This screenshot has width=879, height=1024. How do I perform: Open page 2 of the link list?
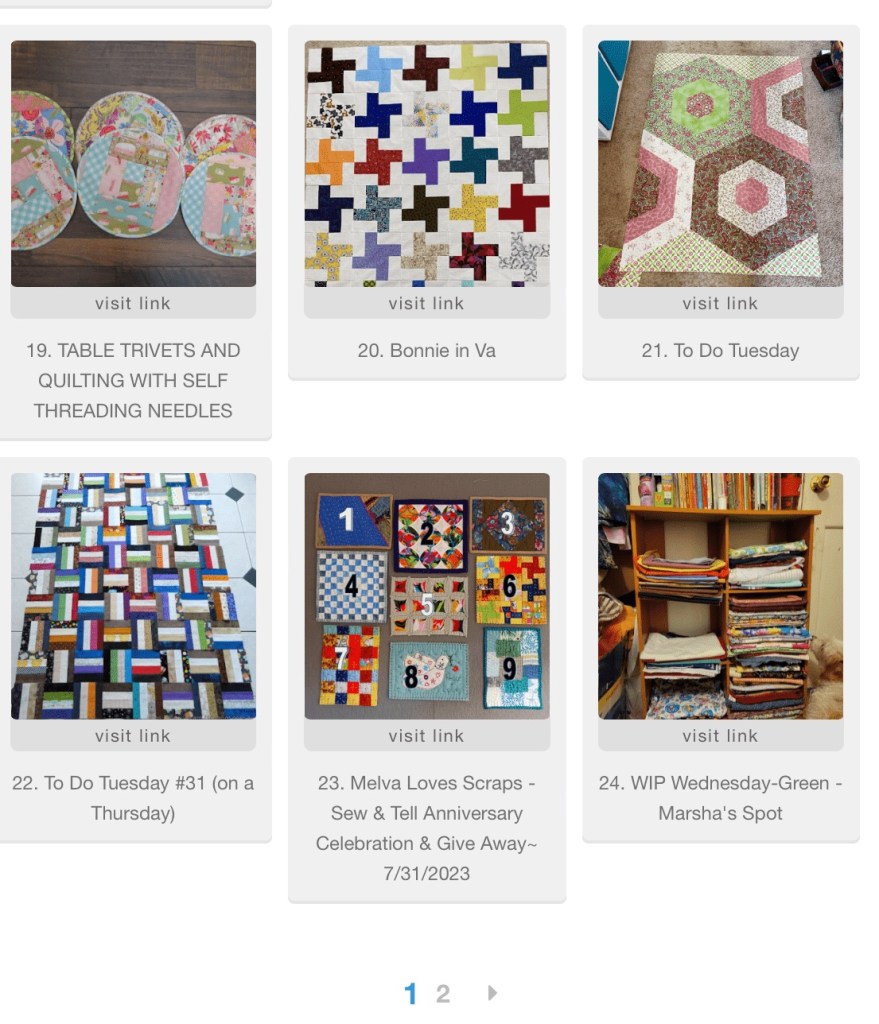tap(443, 994)
